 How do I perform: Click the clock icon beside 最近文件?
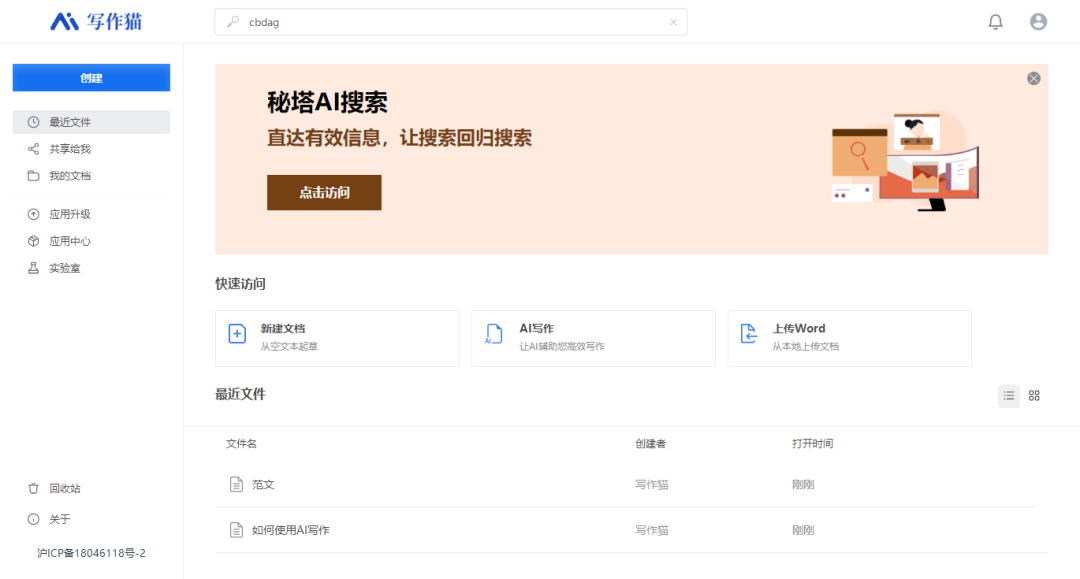coord(33,122)
